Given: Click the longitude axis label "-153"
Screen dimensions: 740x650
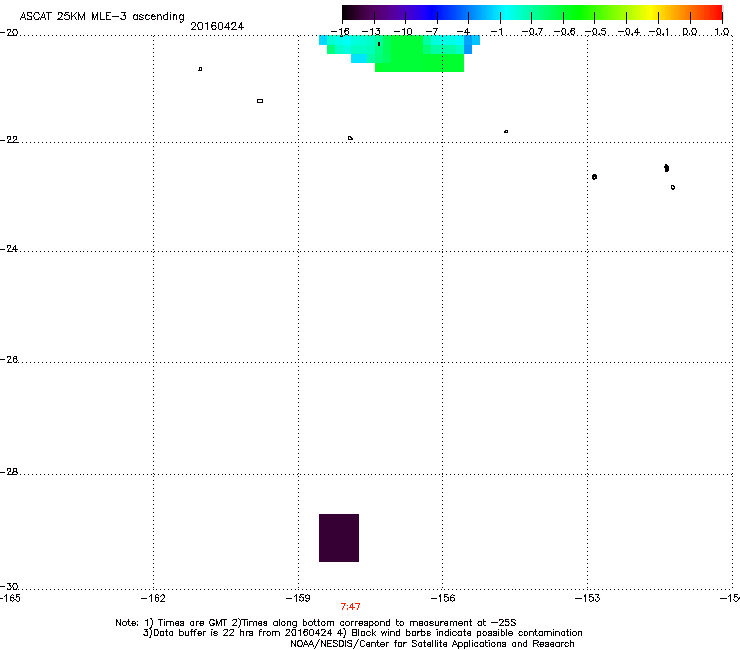Looking at the screenshot, I should tap(588, 599).
